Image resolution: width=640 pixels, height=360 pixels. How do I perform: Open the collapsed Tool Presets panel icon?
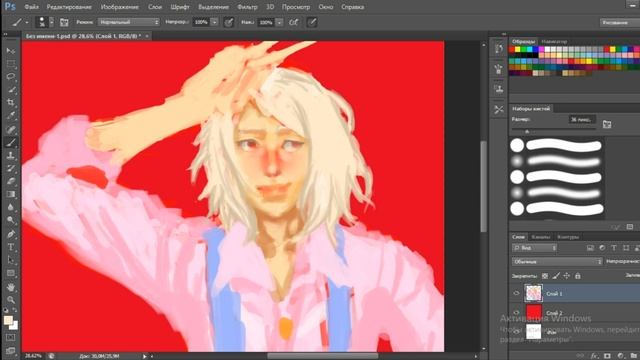[499, 109]
